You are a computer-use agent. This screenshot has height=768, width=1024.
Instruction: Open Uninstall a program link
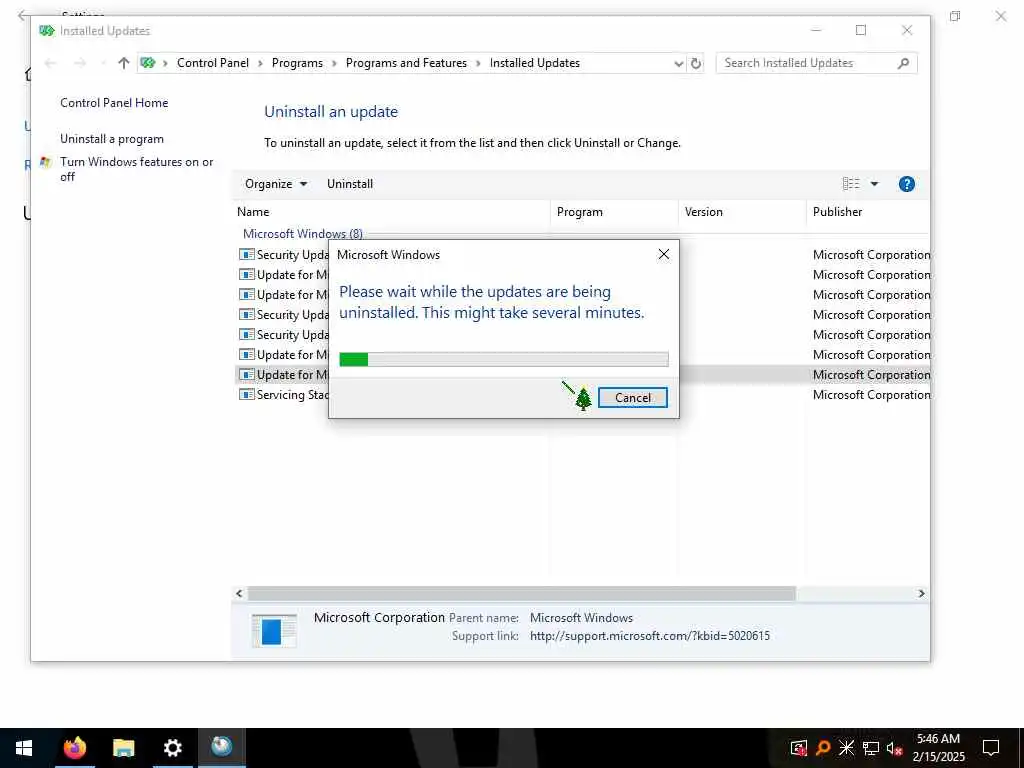(x=112, y=139)
